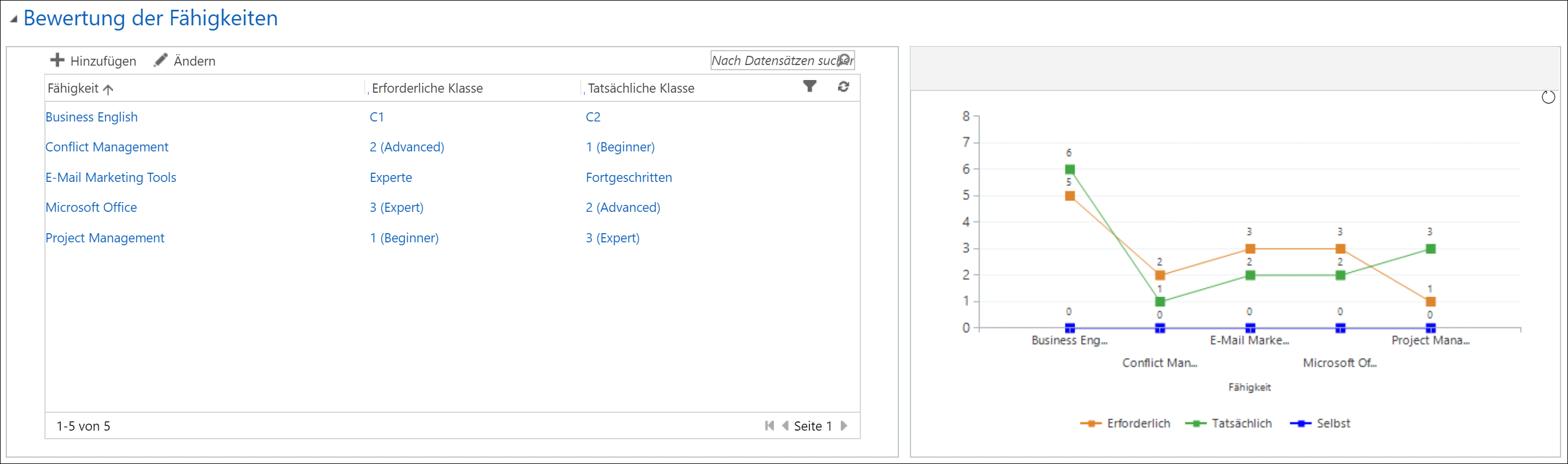This screenshot has width=1568, height=464.
Task: Go to previous page arrow
Action: click(x=785, y=425)
